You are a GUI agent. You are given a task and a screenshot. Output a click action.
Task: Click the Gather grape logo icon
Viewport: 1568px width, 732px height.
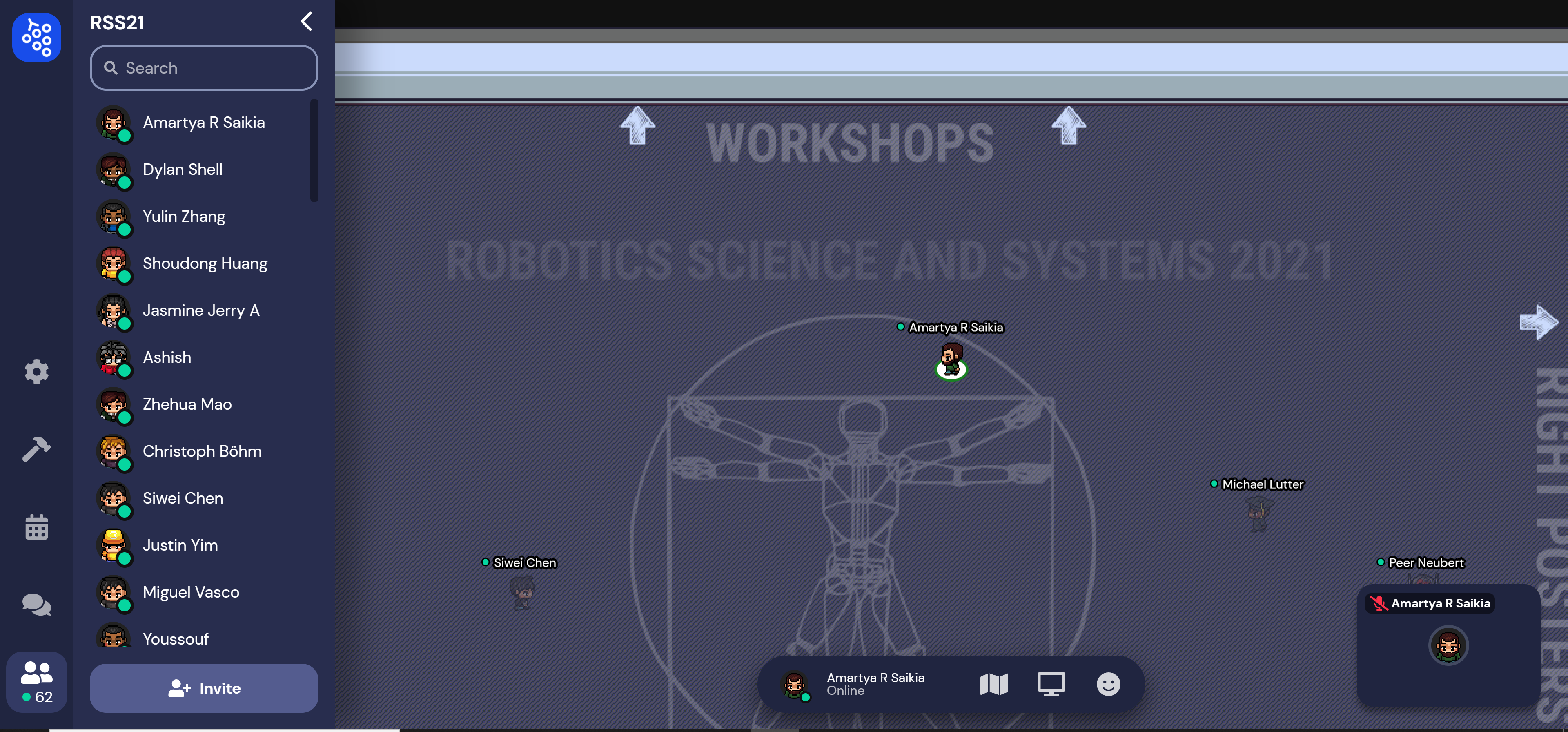pos(36,38)
